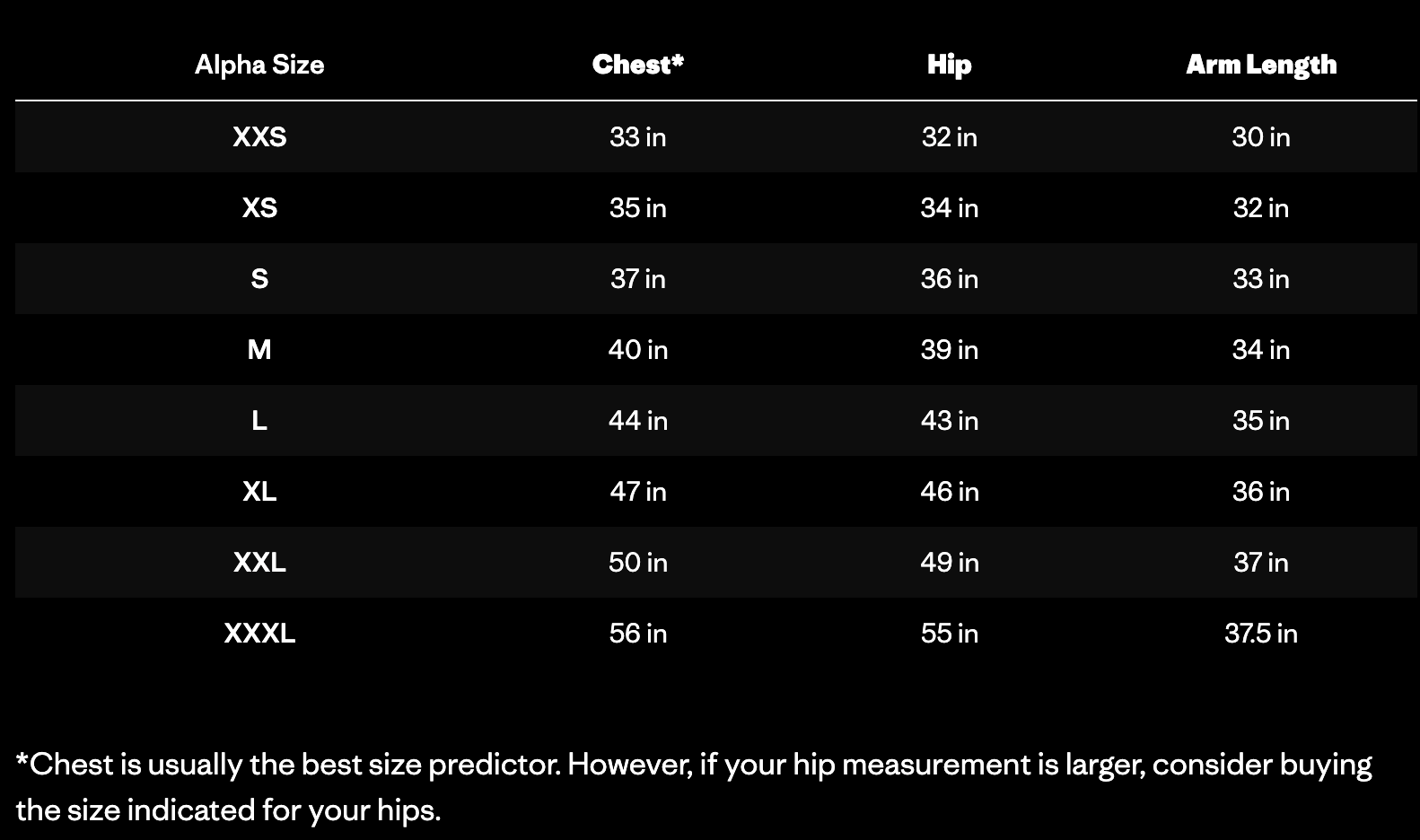
Task: Select the 37.5 in arm length value
Action: point(1260,633)
